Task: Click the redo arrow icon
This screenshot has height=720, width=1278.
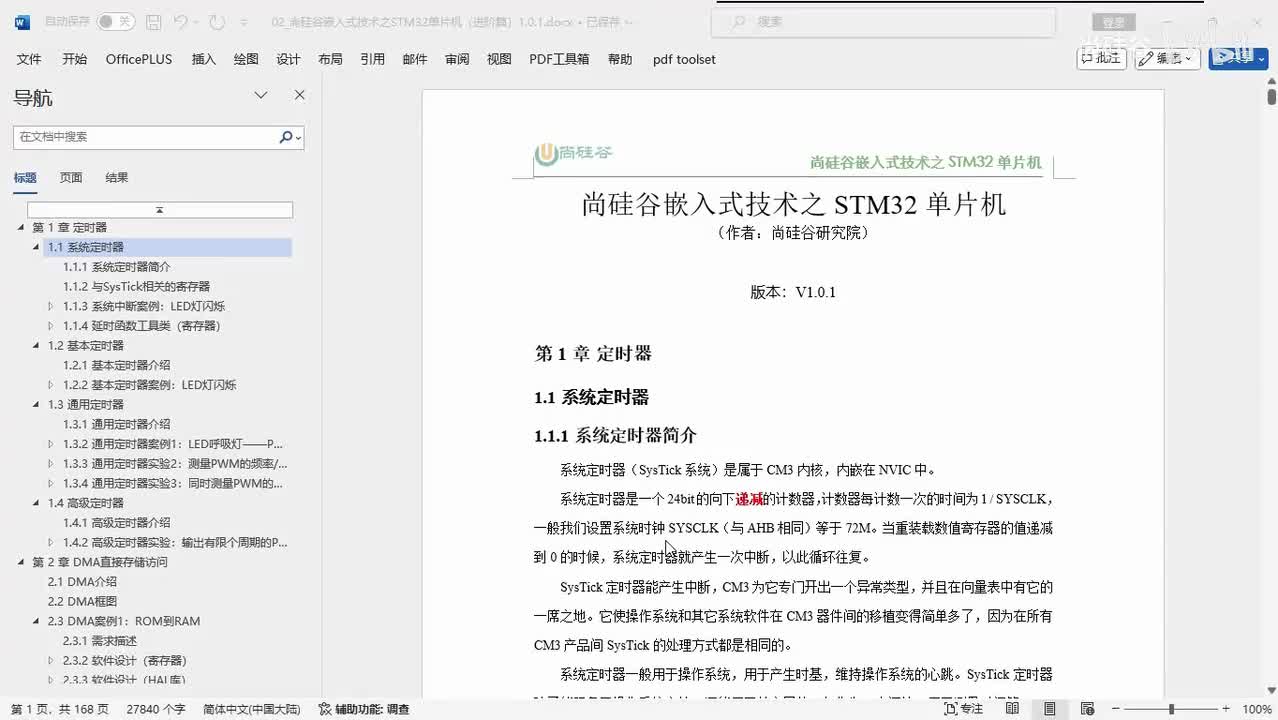Action: point(218,21)
